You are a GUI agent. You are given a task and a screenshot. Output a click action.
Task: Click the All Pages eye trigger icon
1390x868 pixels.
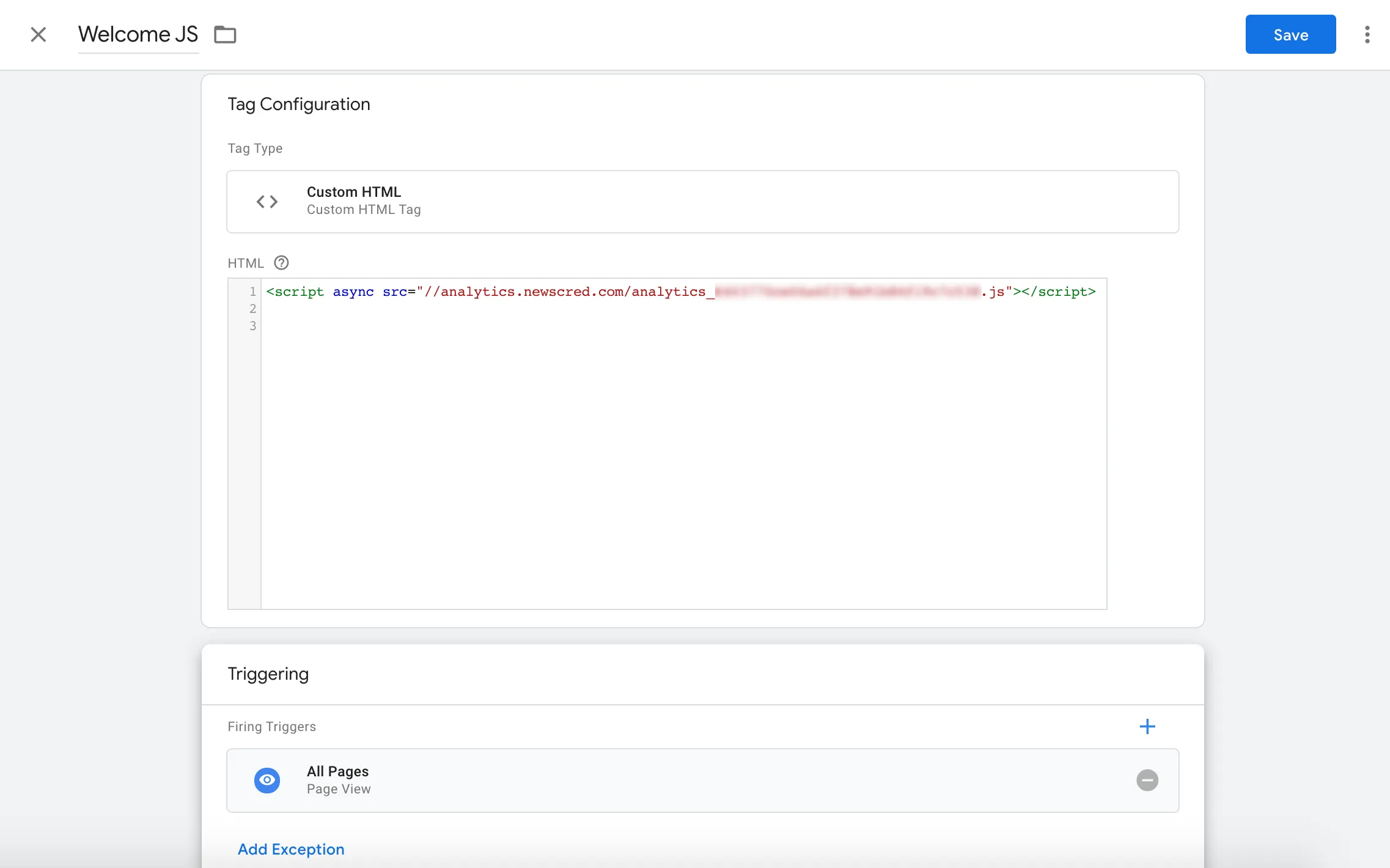click(267, 780)
